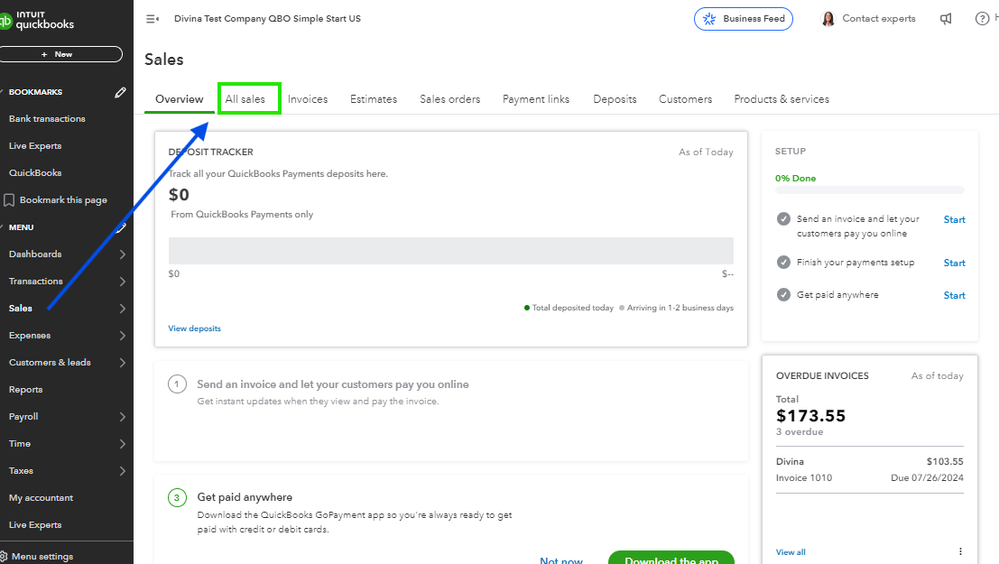Open the three-dot menu in Overdue Invoices

(960, 551)
